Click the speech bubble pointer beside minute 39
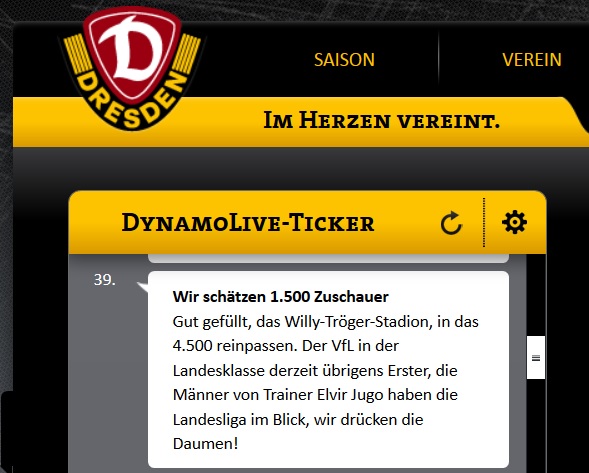The height and width of the screenshot is (473, 589). [x=143, y=286]
